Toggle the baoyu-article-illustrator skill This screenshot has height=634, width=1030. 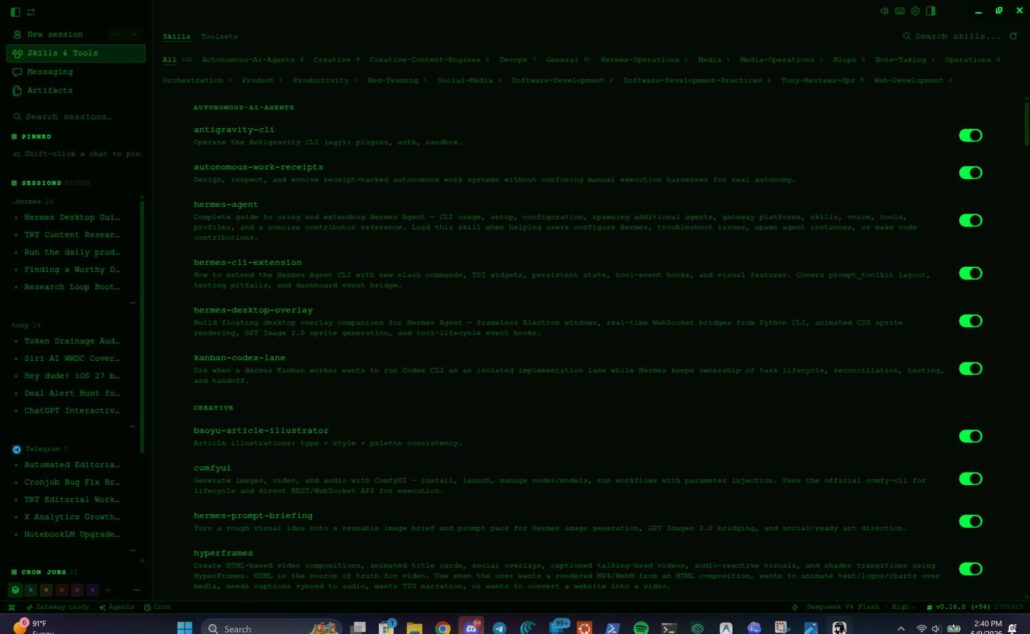click(x=970, y=436)
